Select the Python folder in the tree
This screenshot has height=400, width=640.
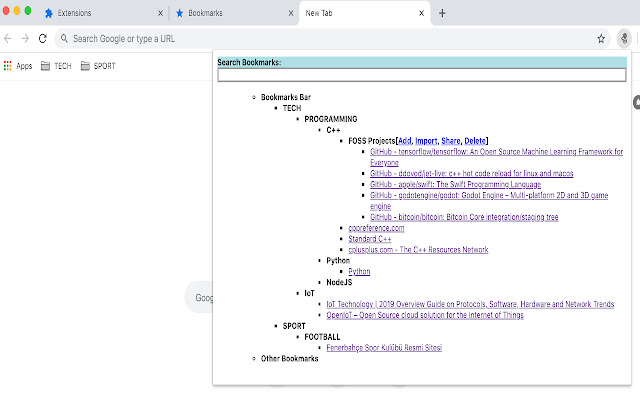pos(338,260)
